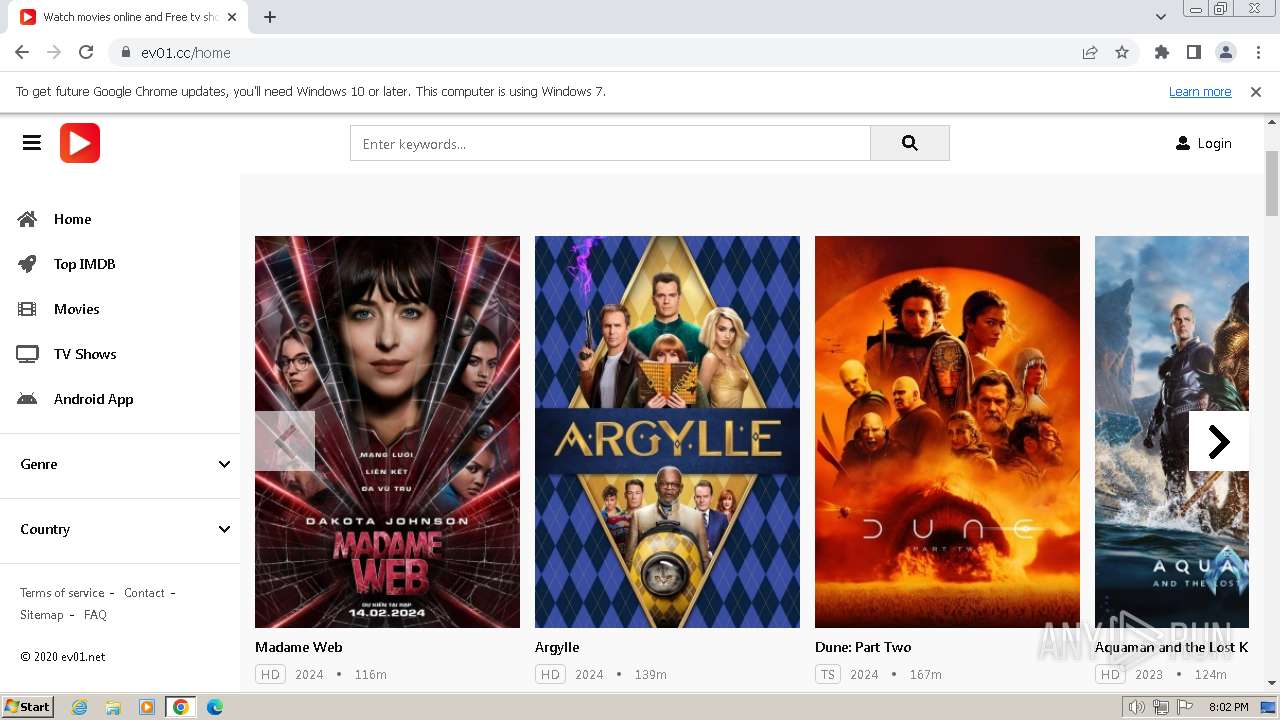The width and height of the screenshot is (1280, 720).
Task: Click the Argylle title link
Action: click(x=557, y=647)
